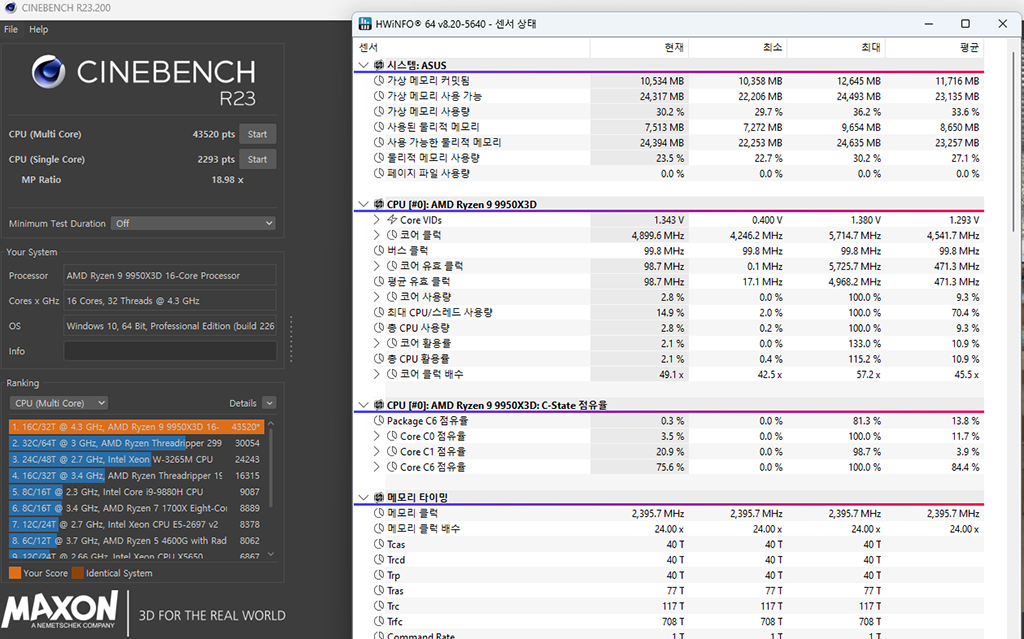Click the Processor name field
The image size is (1024, 639).
pyautogui.click(x=170, y=276)
